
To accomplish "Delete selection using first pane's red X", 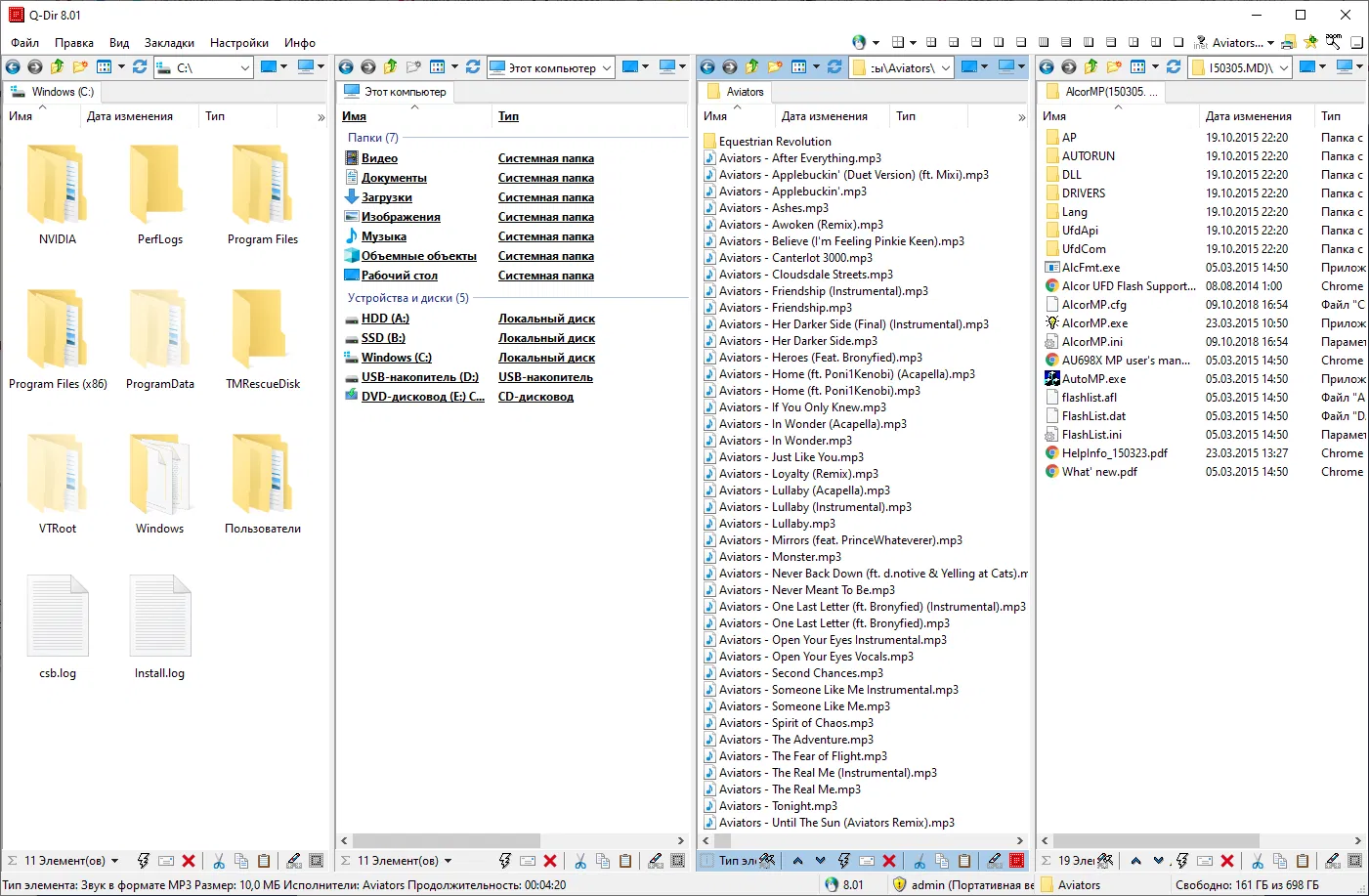I will (x=189, y=861).
